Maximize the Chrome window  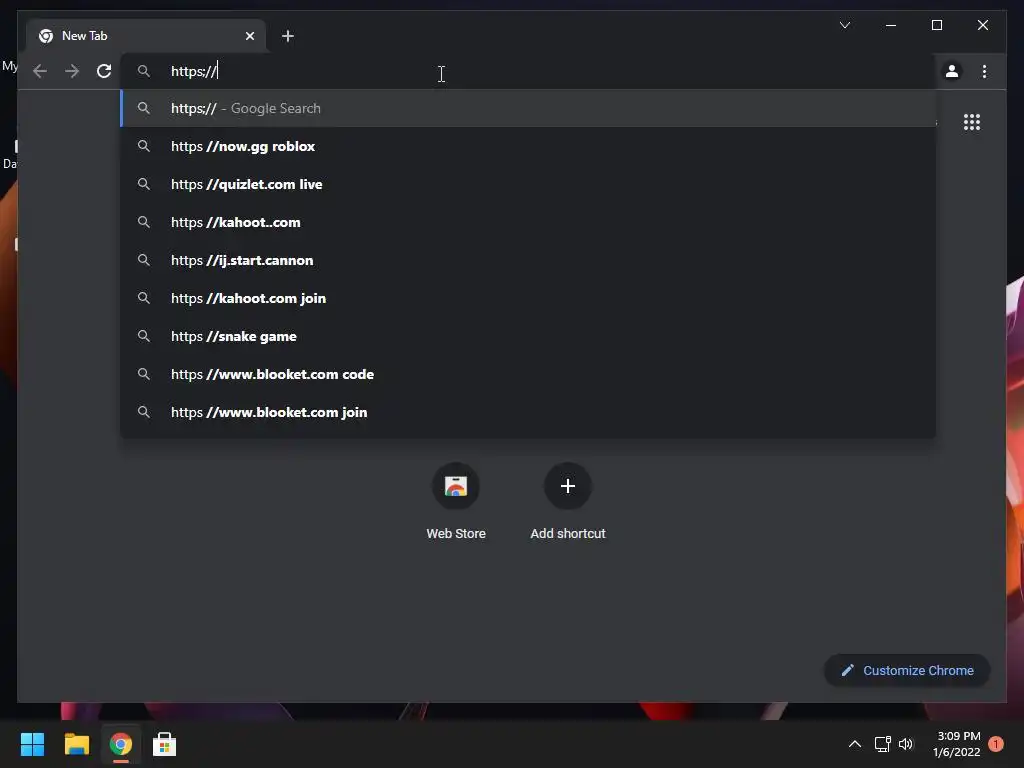[936, 25]
